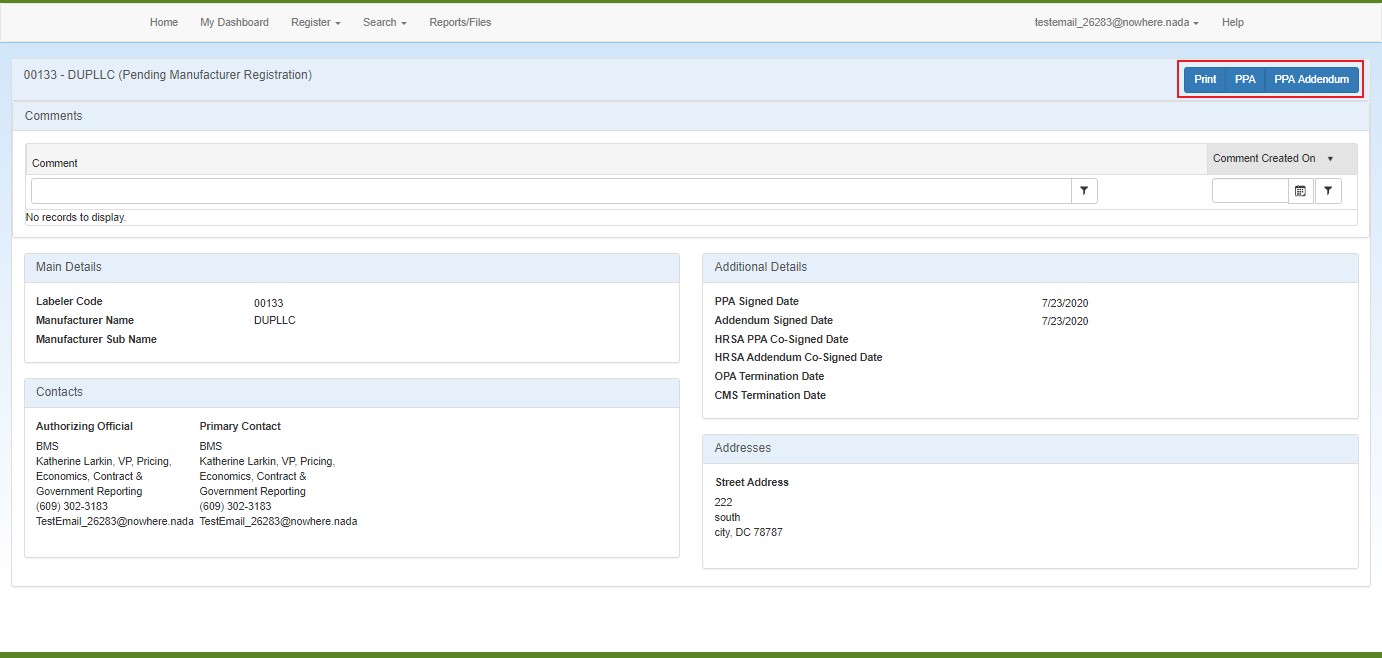Click the Authorizing Official phone number
The image size is (1382, 658).
[x=72, y=506]
